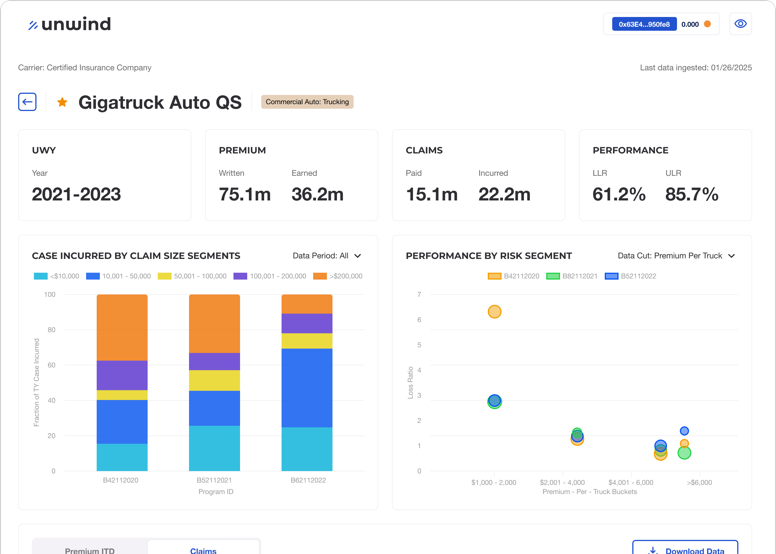Toggle the B82112021 scatter legend item
The image size is (776, 554).
[572, 276]
